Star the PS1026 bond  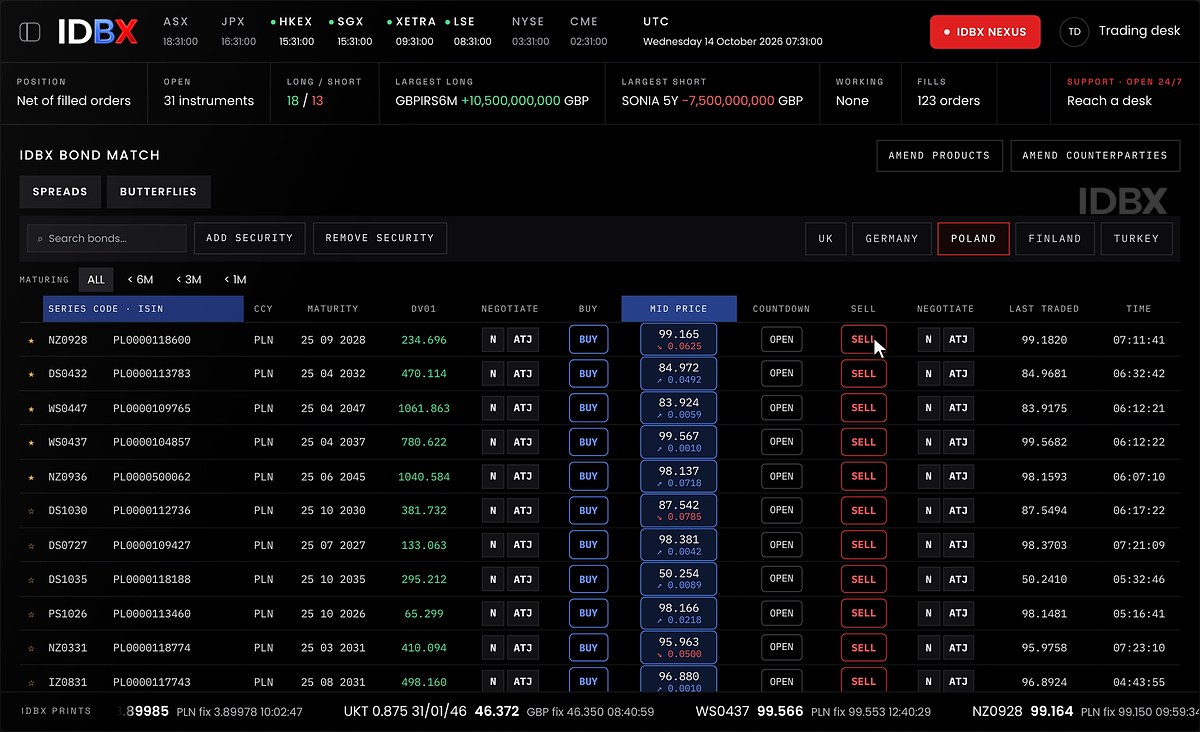pos(31,614)
